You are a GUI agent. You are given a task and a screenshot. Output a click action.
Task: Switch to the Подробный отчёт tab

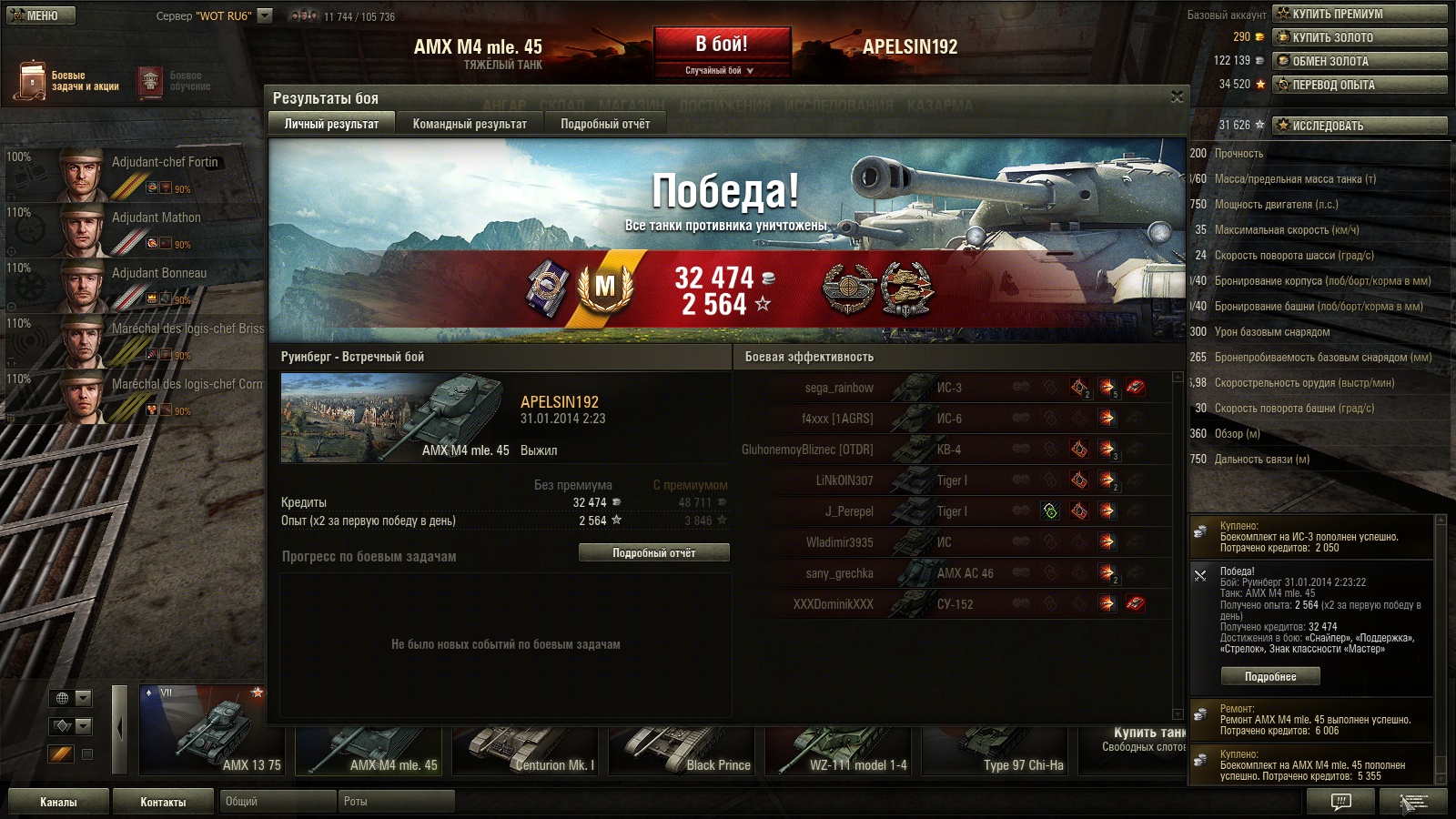pos(605,124)
